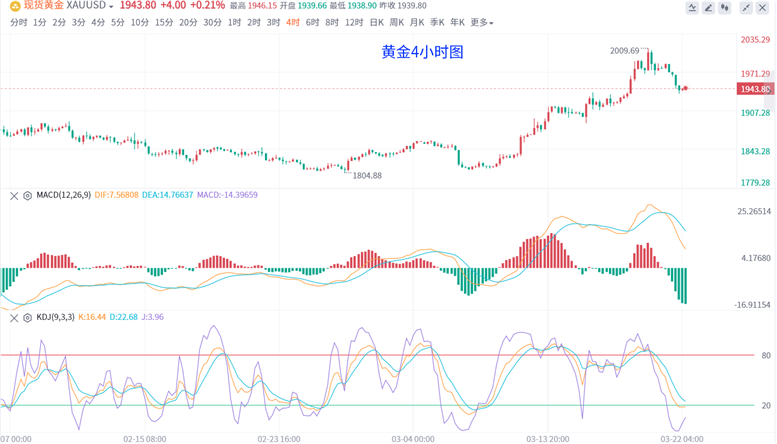777x444 pixels.
Task: Select the 1分 timeframe
Action: [40, 22]
